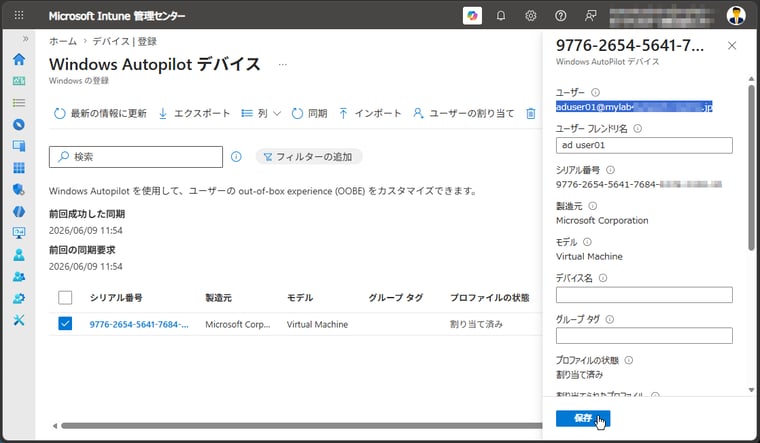The height and width of the screenshot is (443, 760).
Task: Click the 割り当て済み cell in table
Action: pos(476,324)
